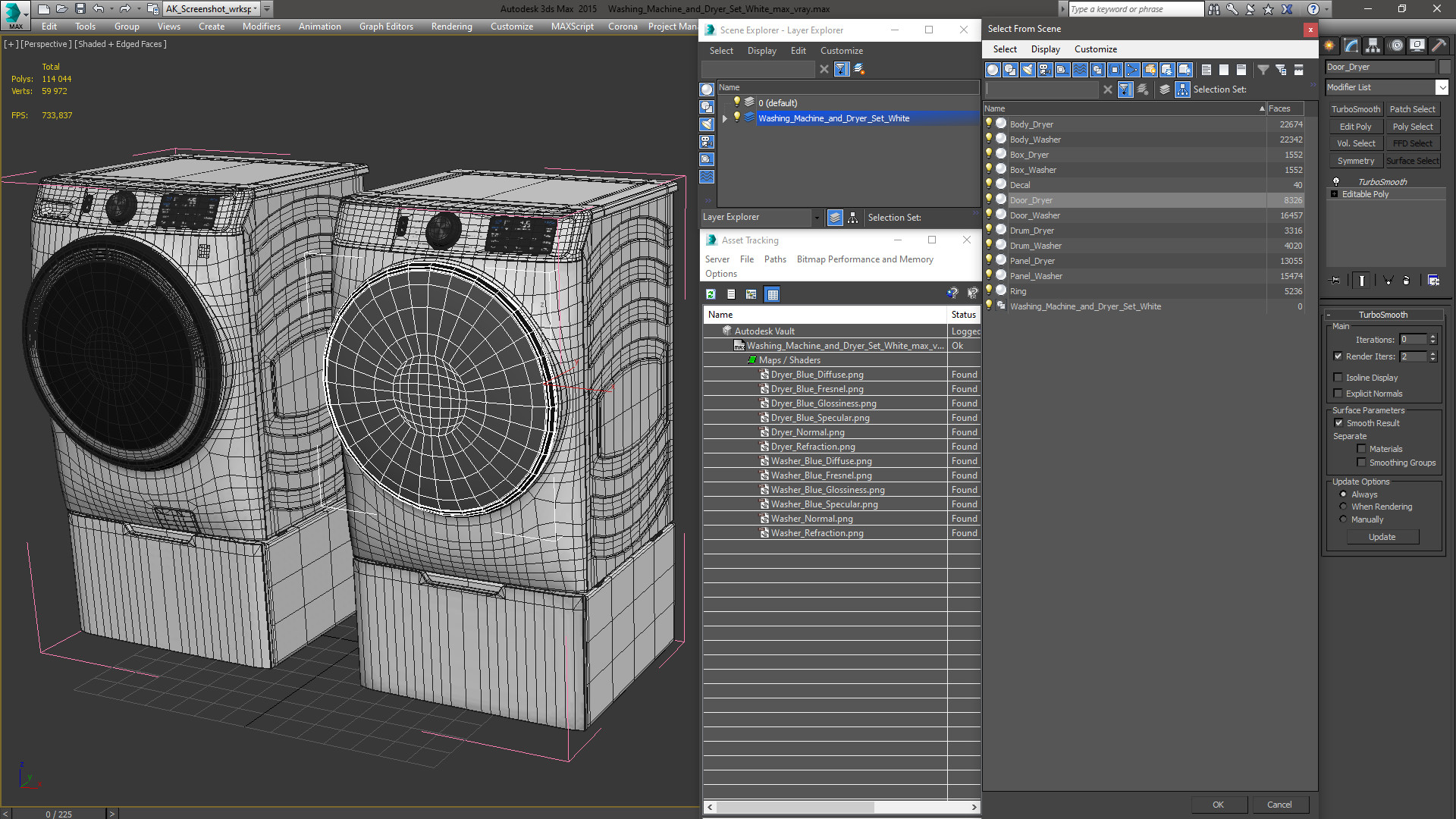
Task: Open the Hierarchy command panel tab
Action: pos(1373,45)
